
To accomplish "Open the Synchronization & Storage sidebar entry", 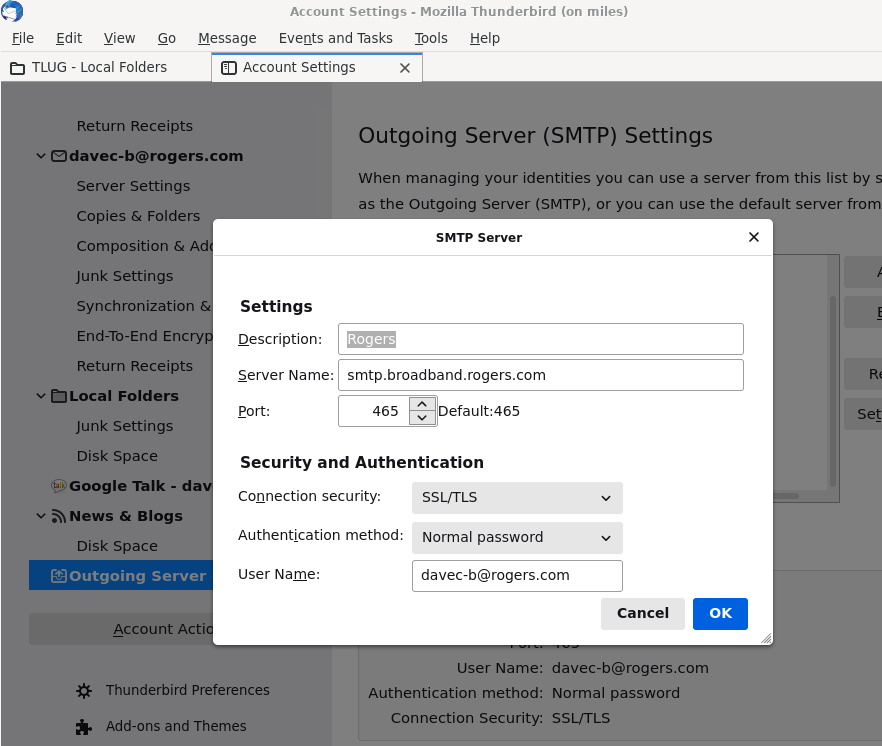I will coord(144,306).
